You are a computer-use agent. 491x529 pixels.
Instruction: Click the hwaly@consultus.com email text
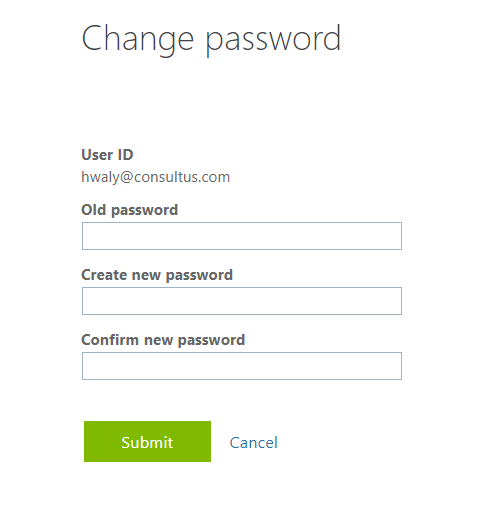(x=156, y=177)
